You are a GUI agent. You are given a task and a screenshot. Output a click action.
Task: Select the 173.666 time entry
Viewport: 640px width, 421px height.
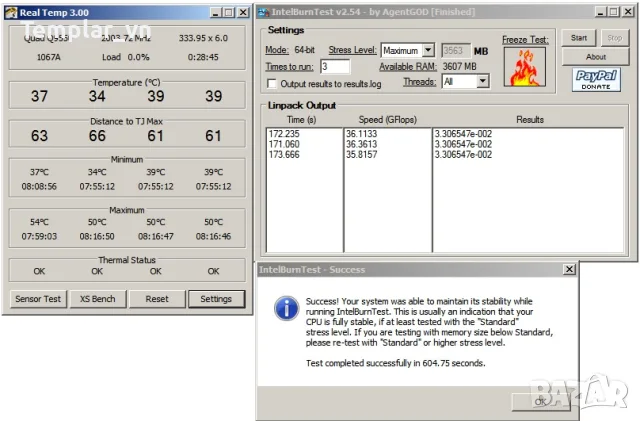tap(284, 155)
